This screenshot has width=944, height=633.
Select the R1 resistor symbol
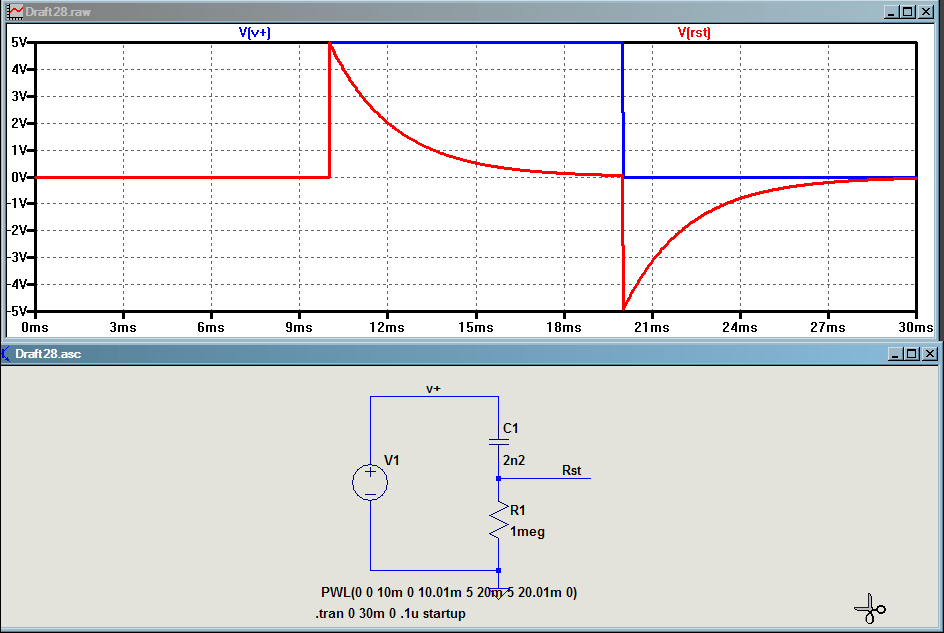coord(498,520)
